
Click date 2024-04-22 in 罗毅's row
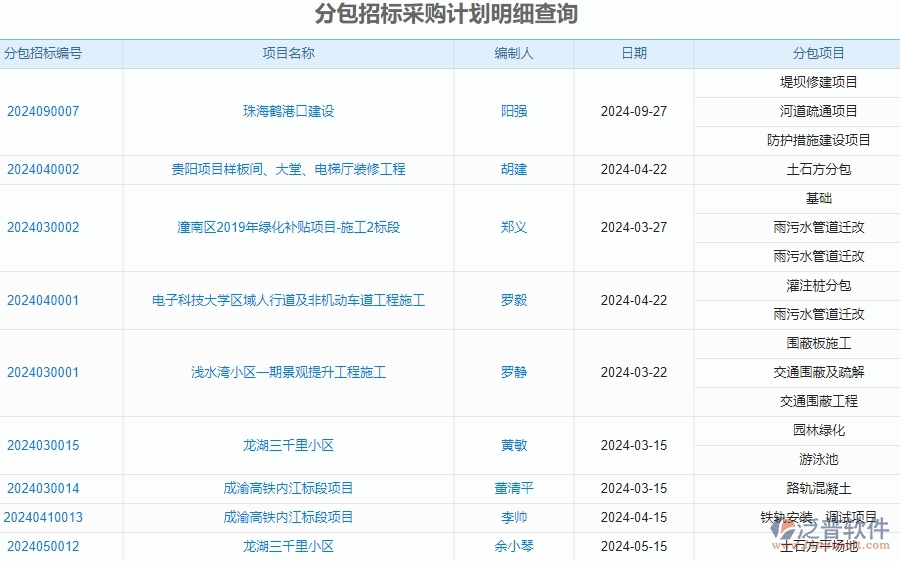tap(634, 300)
